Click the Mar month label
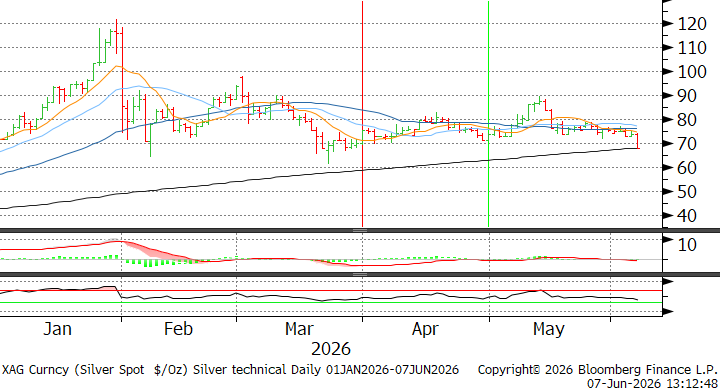The width and height of the screenshot is (720, 392). pos(299,329)
